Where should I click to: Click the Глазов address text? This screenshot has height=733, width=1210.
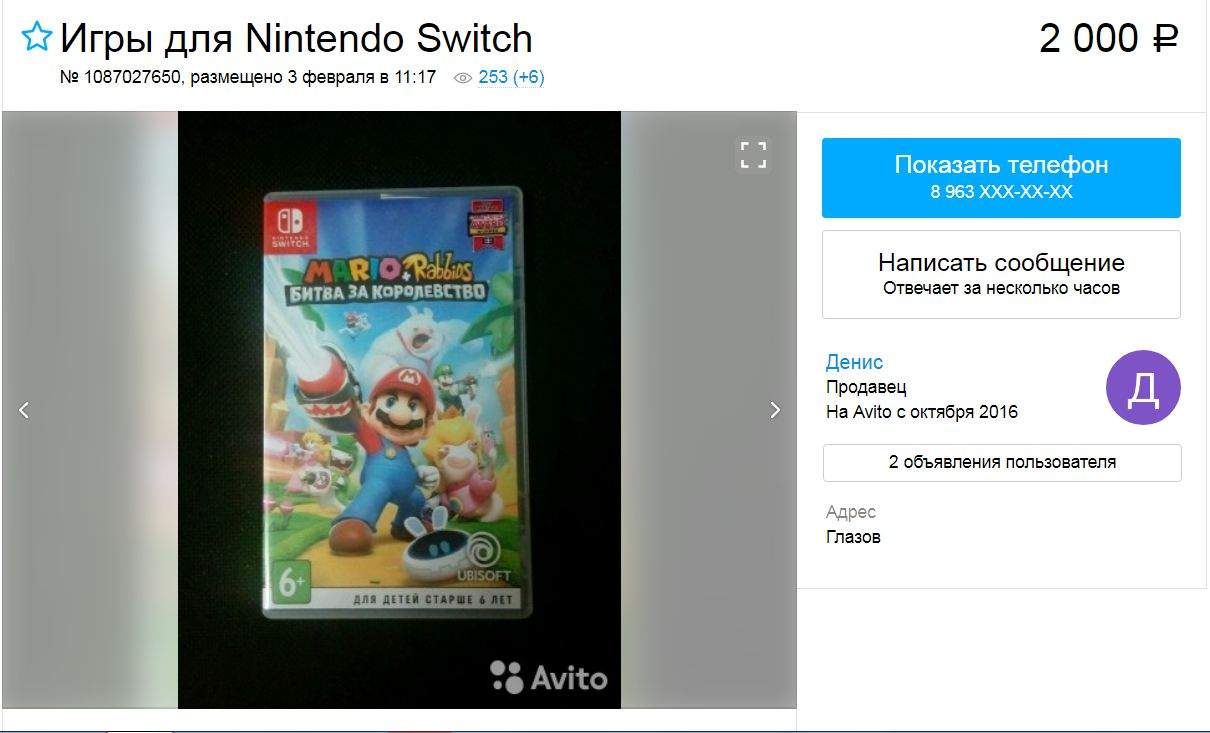pyautogui.click(x=853, y=537)
